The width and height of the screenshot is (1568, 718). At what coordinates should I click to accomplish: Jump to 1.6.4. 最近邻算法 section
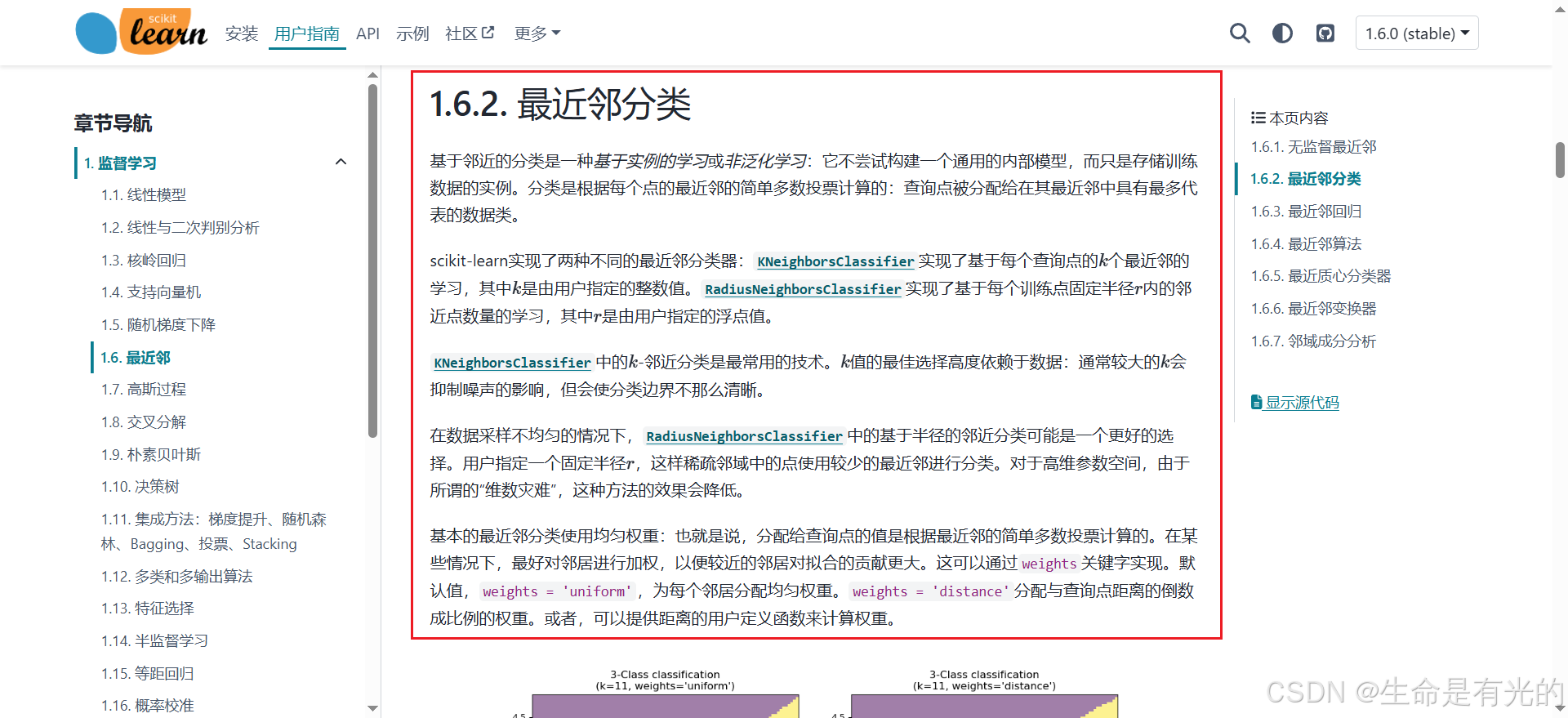[1306, 244]
